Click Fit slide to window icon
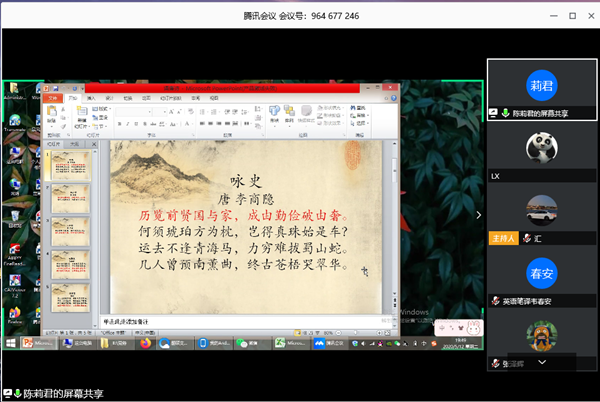600x402 pixels. [x=387, y=333]
